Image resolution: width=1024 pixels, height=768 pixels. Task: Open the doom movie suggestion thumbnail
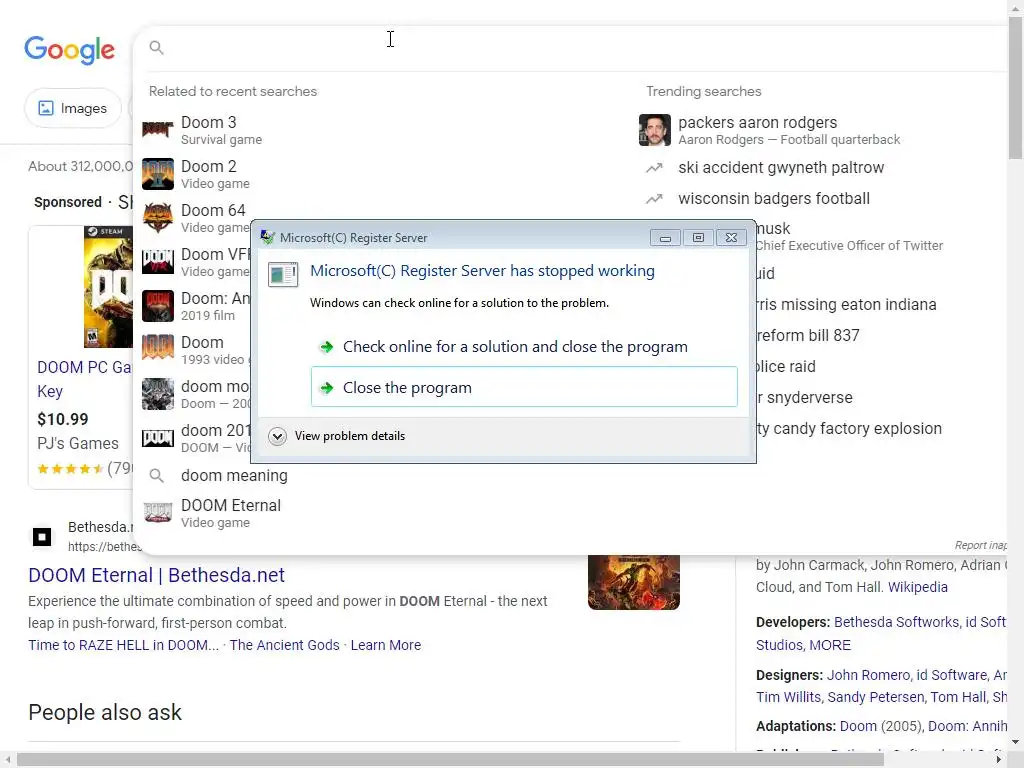point(158,393)
